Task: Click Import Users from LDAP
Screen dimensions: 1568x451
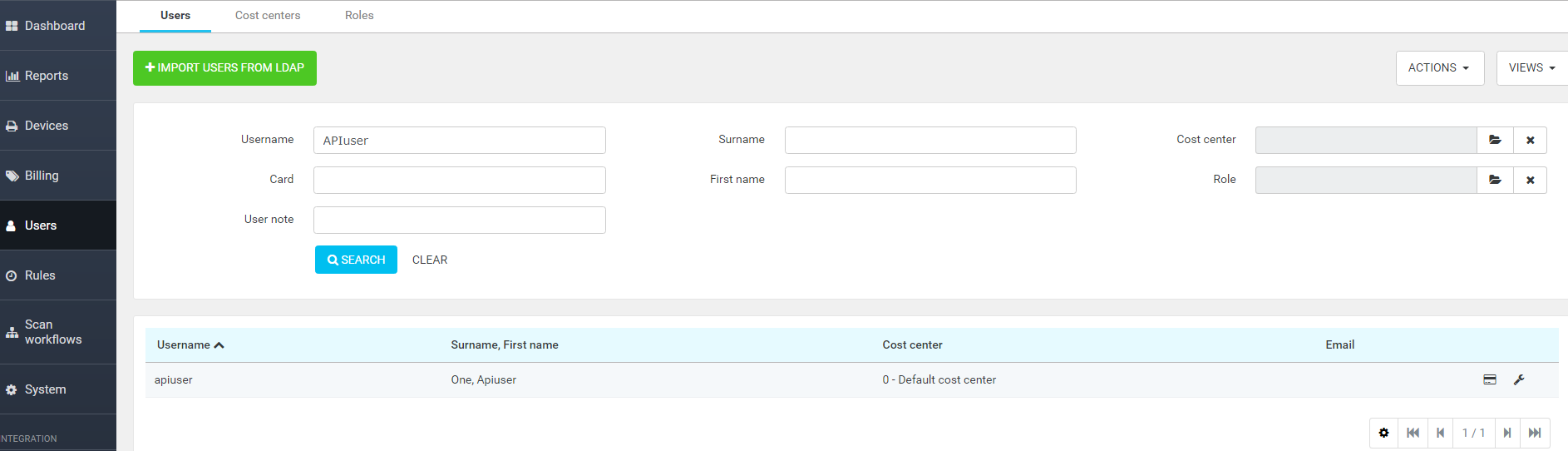Action: [224, 68]
